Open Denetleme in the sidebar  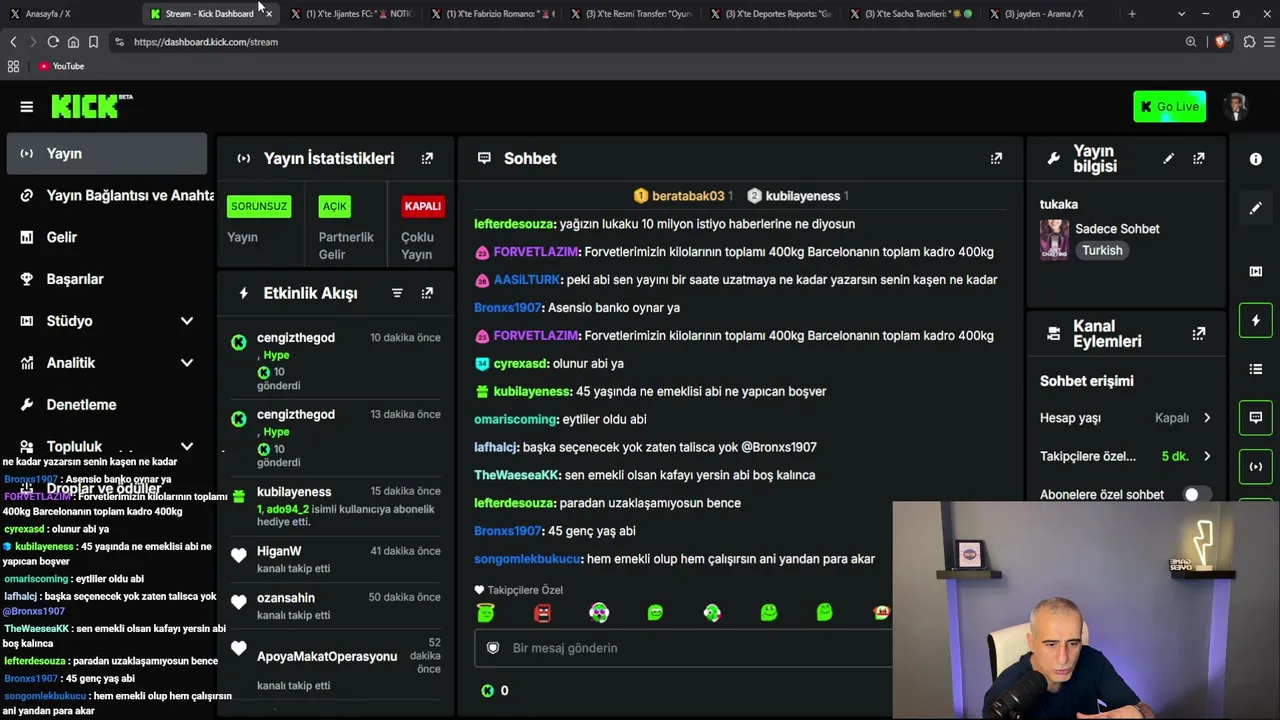pyautogui.click(x=107, y=405)
